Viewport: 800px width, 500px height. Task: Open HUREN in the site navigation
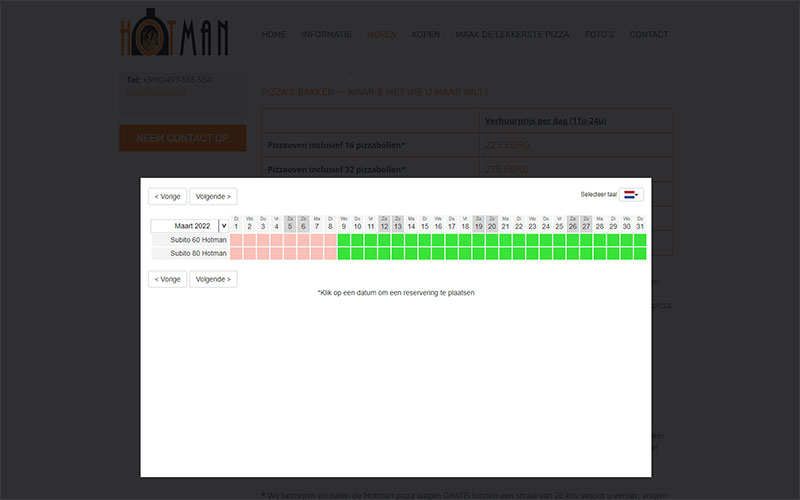382,34
